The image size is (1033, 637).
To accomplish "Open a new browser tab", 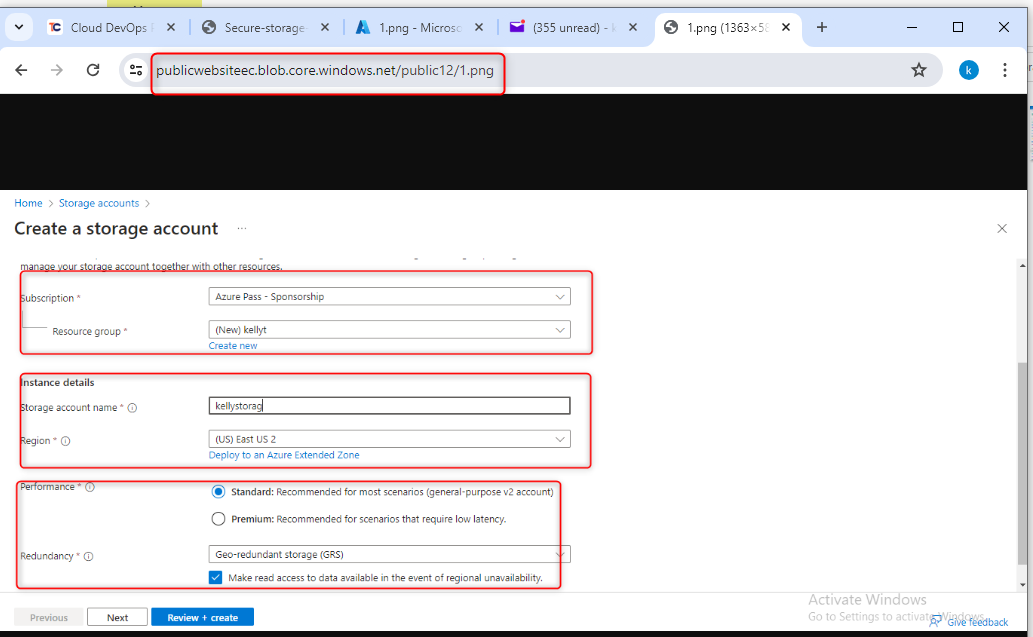I will pyautogui.click(x=822, y=27).
